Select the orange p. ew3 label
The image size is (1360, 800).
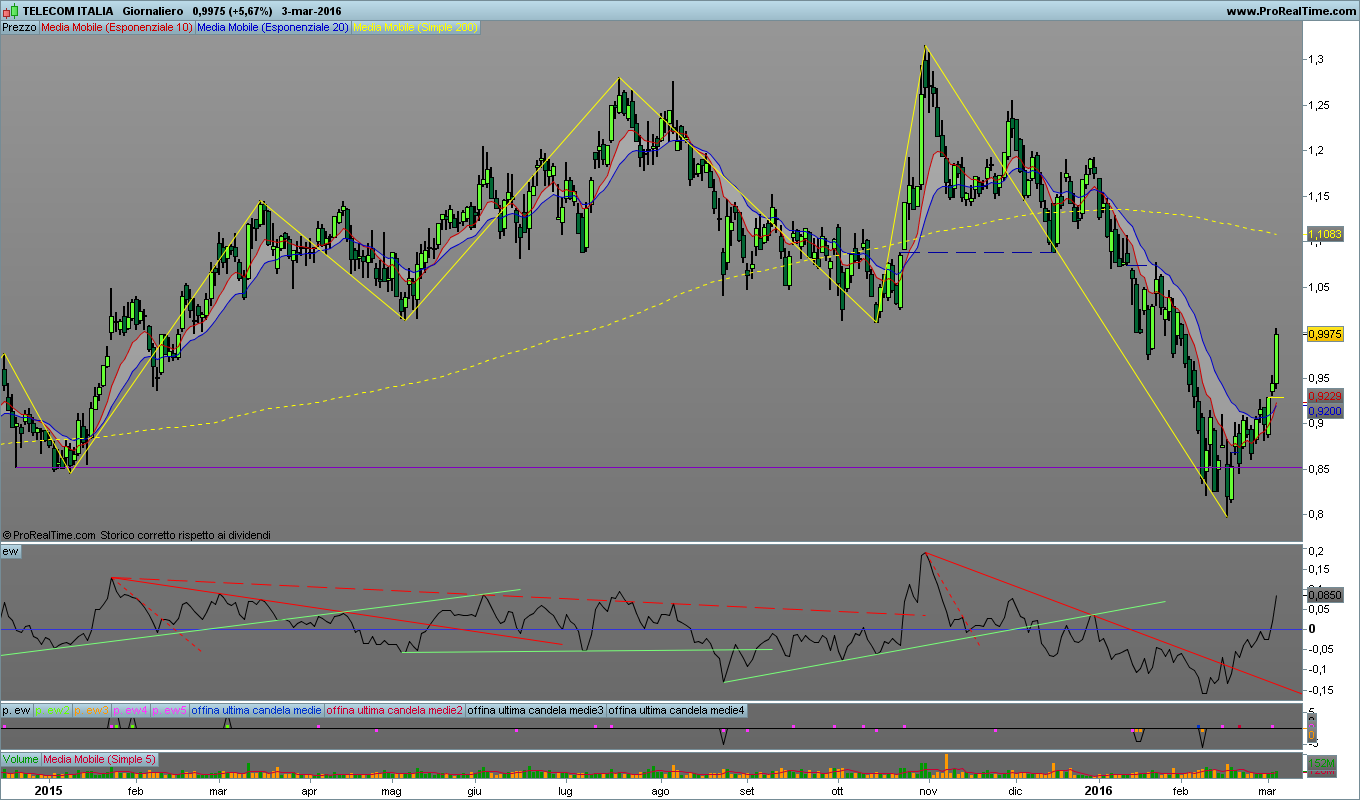(92, 710)
